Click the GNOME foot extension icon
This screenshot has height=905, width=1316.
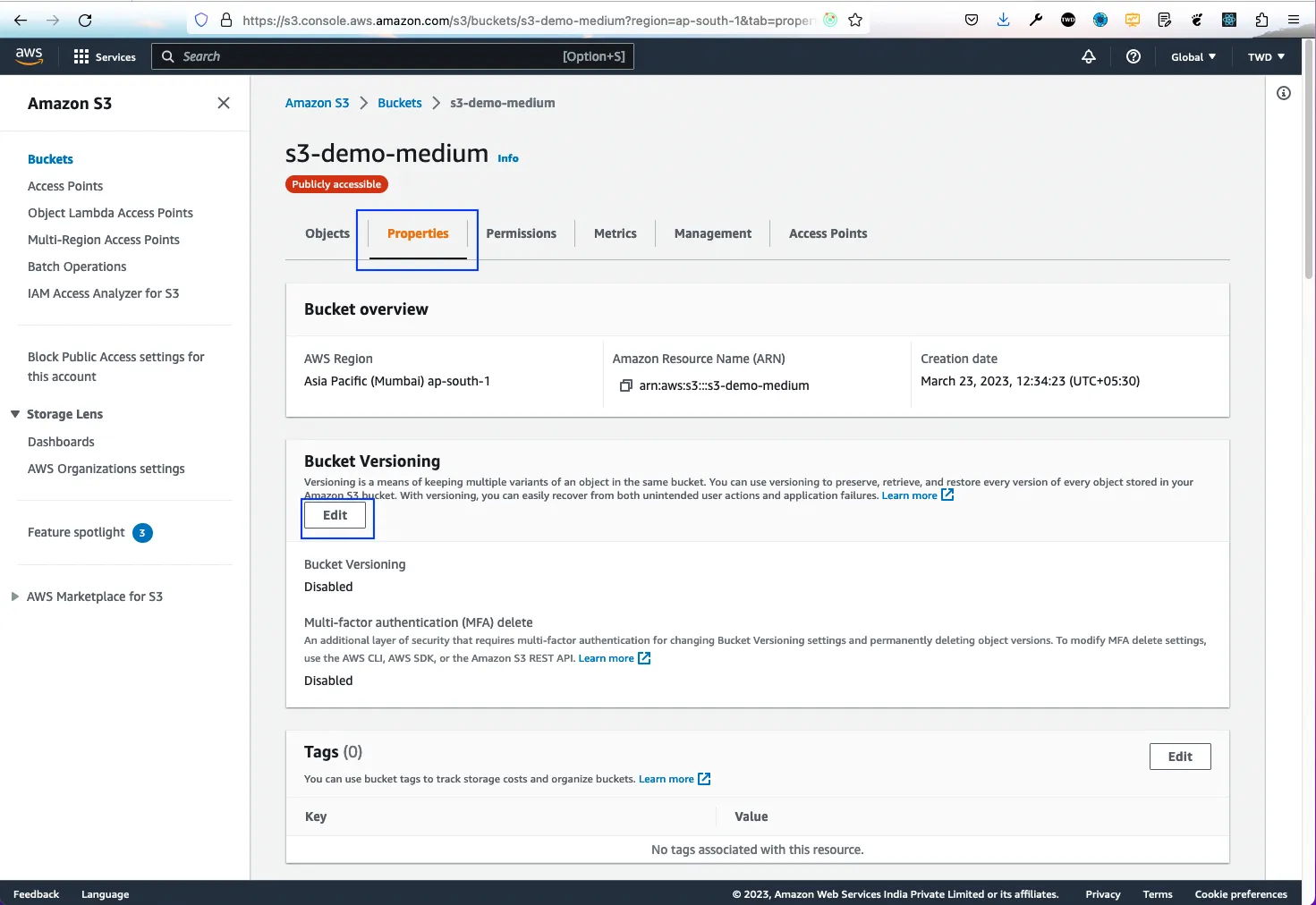[x=1197, y=20]
